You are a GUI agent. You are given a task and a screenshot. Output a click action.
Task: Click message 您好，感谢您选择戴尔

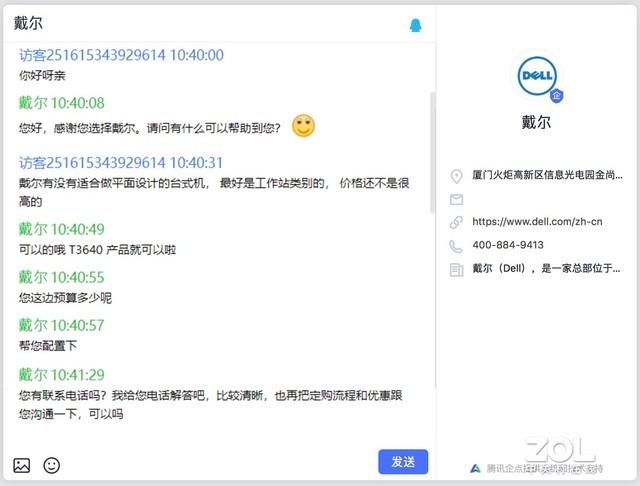(150, 128)
